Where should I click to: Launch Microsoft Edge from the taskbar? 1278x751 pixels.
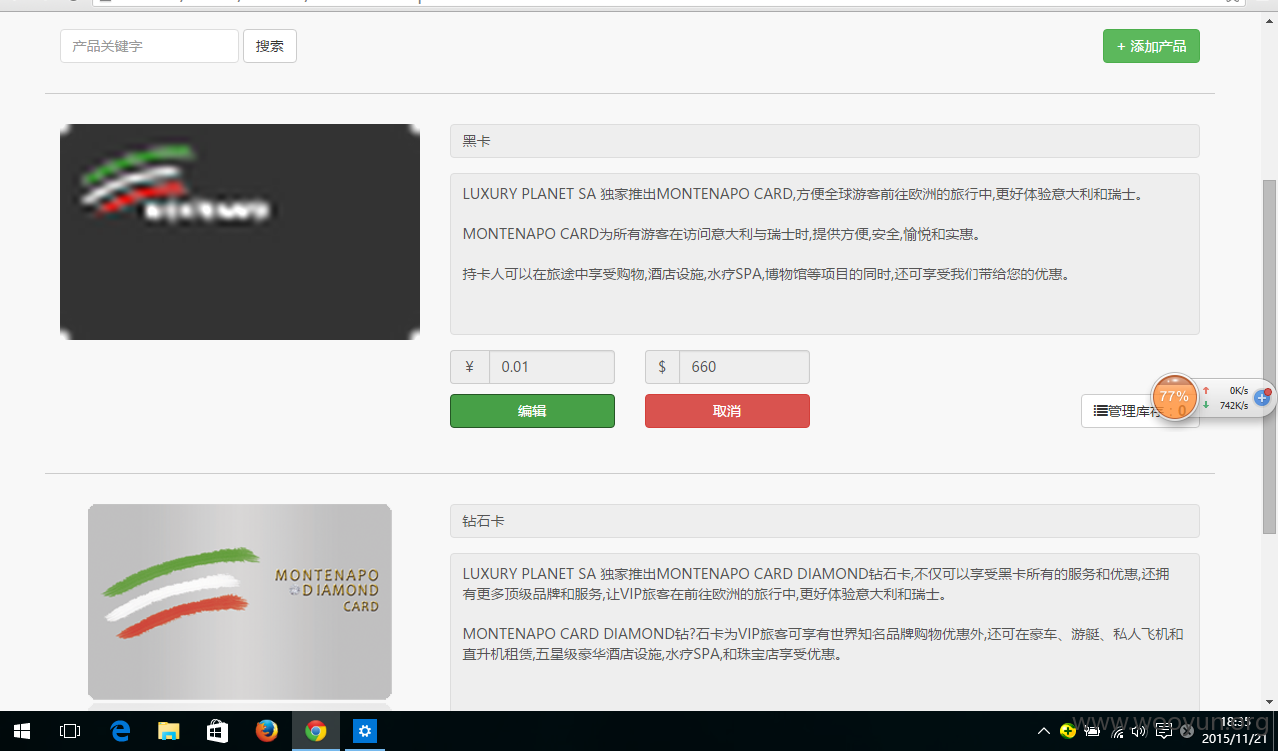click(120, 731)
